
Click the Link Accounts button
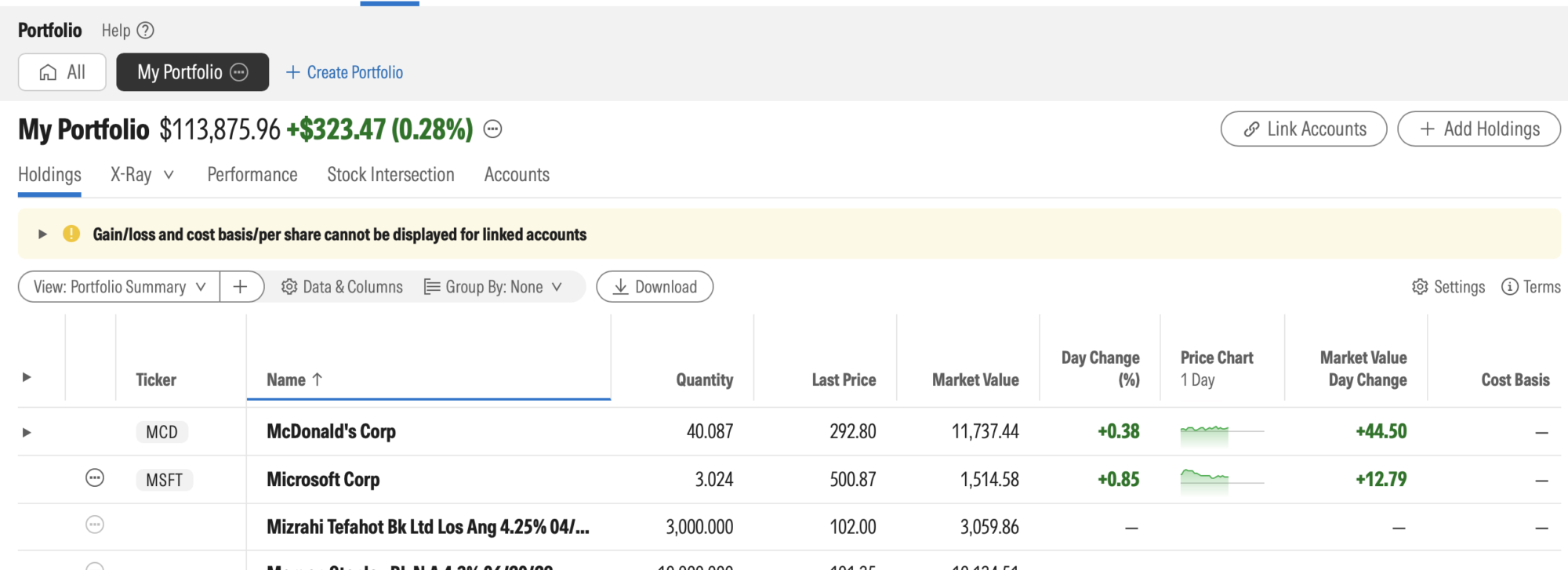[x=1304, y=129]
